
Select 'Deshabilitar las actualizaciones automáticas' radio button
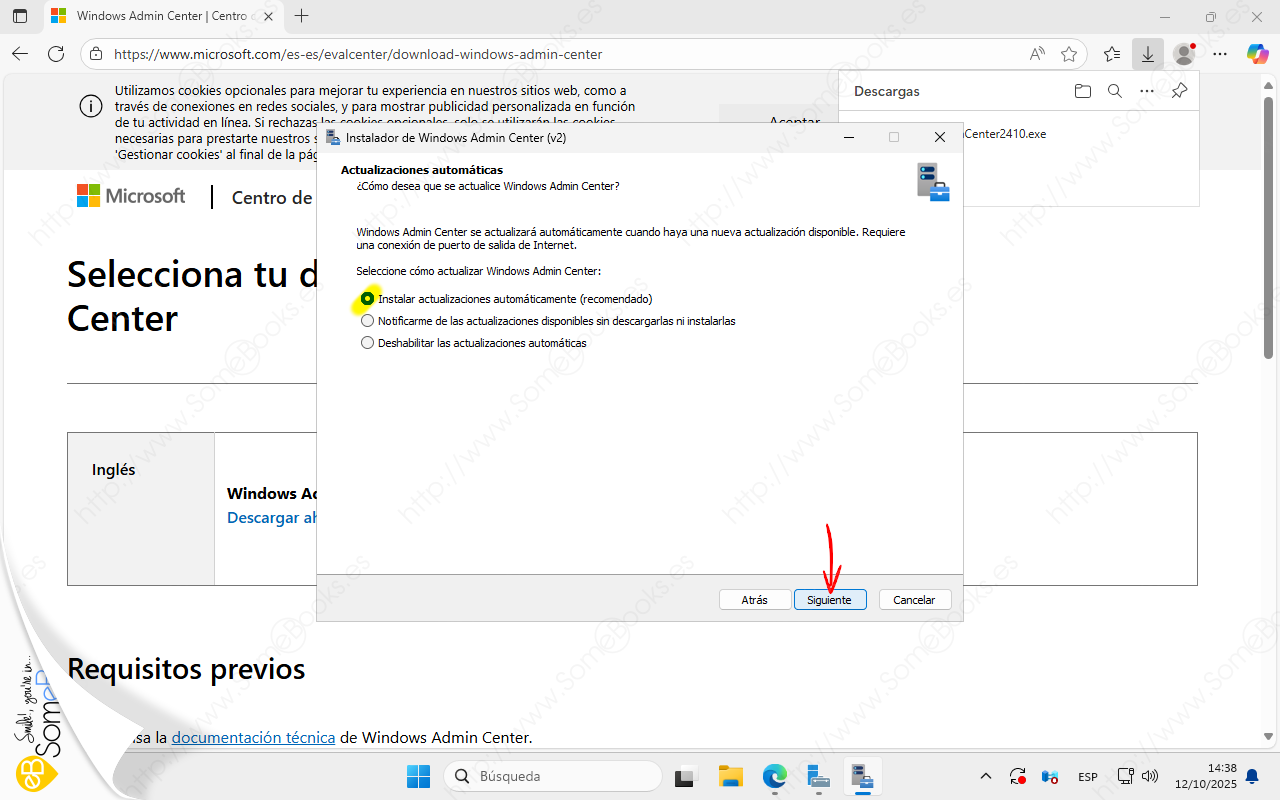click(368, 343)
